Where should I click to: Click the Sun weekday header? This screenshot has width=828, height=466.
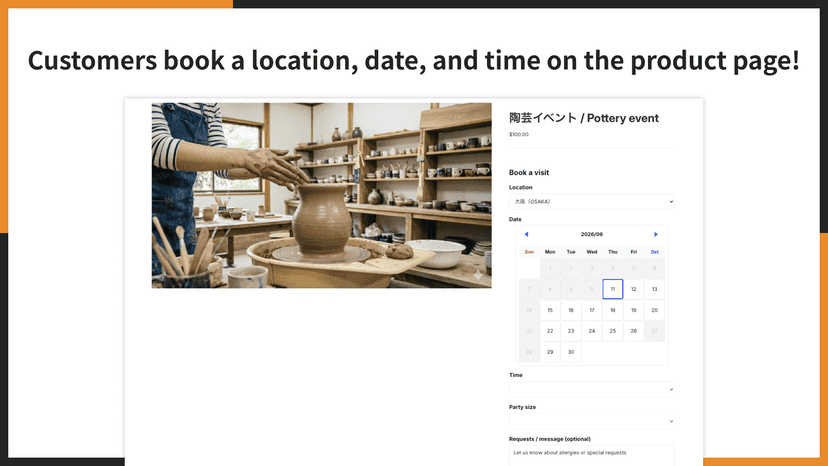[529, 252]
